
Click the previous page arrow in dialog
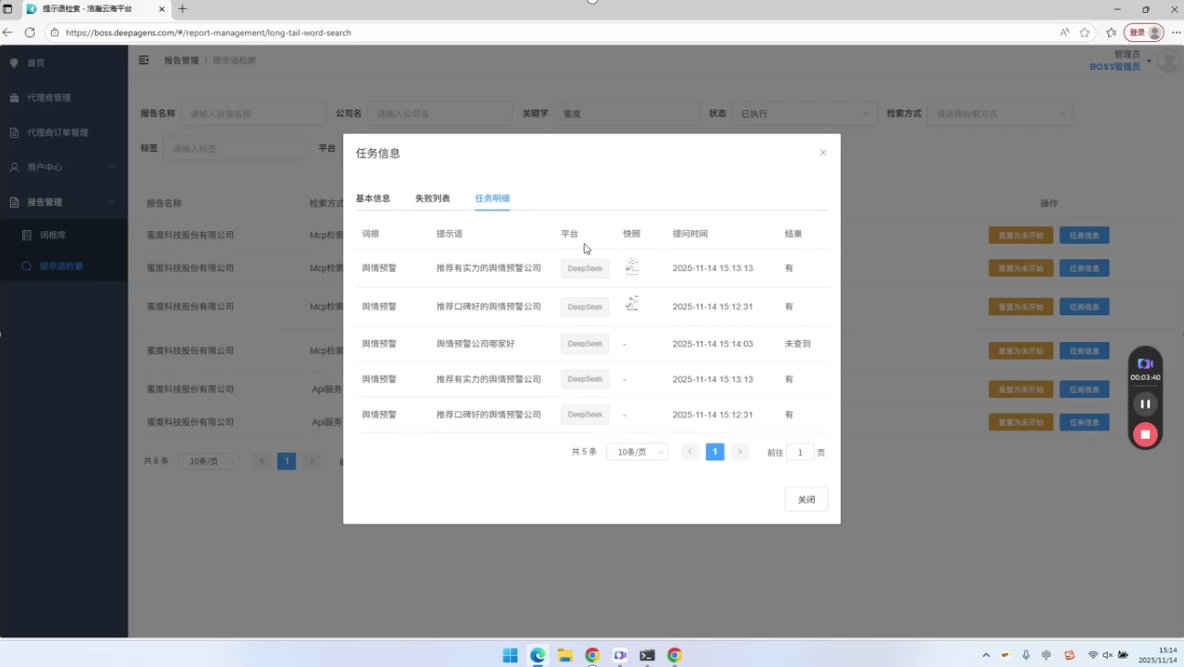690,452
